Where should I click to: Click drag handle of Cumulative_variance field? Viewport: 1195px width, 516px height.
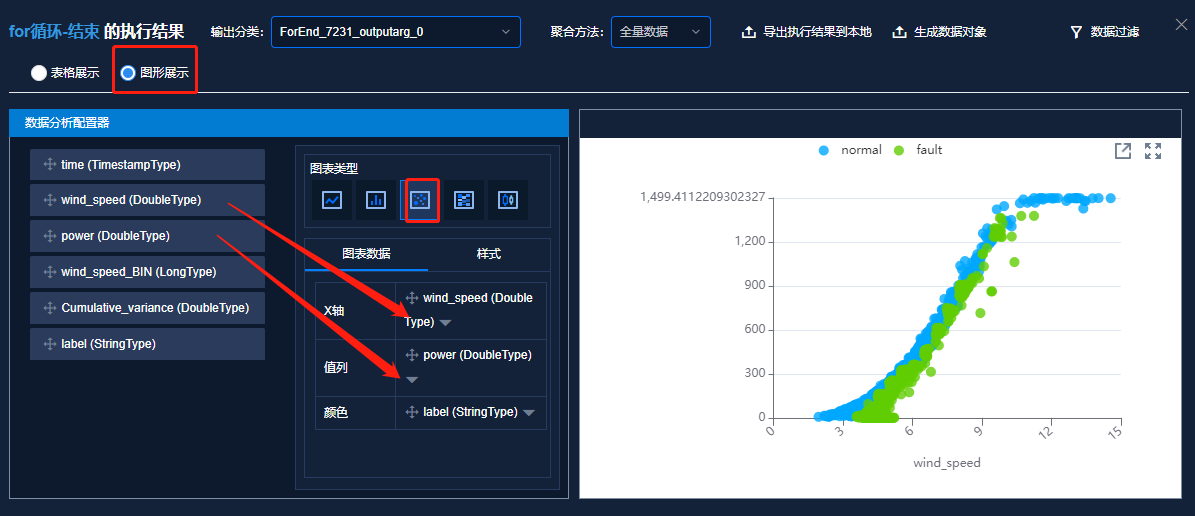coord(50,308)
